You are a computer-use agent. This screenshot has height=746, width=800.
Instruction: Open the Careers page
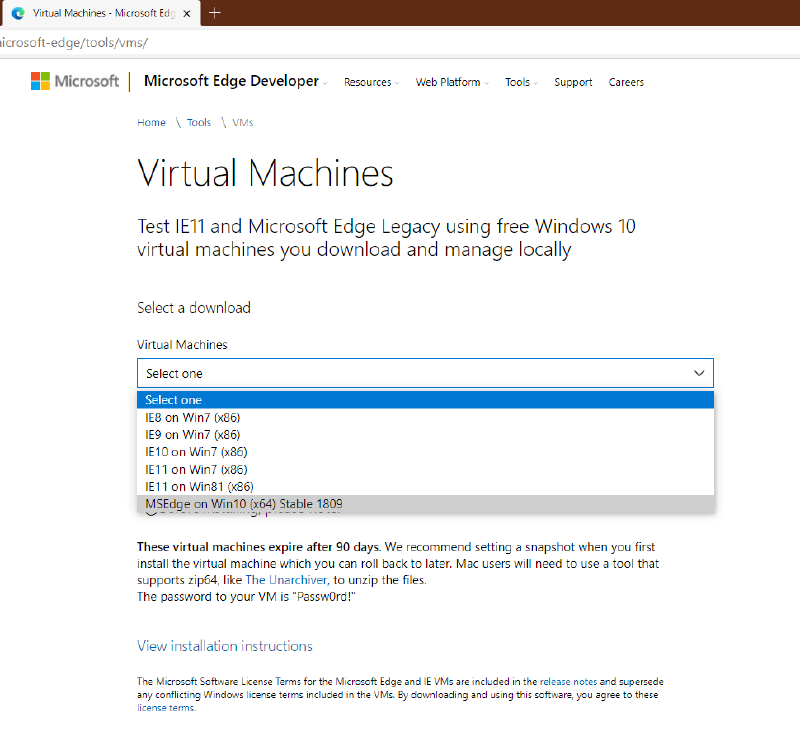[626, 82]
